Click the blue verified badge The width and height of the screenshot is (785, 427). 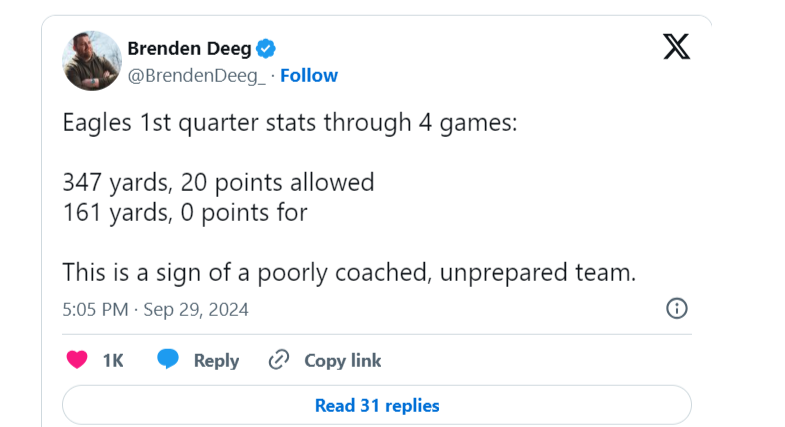267,48
